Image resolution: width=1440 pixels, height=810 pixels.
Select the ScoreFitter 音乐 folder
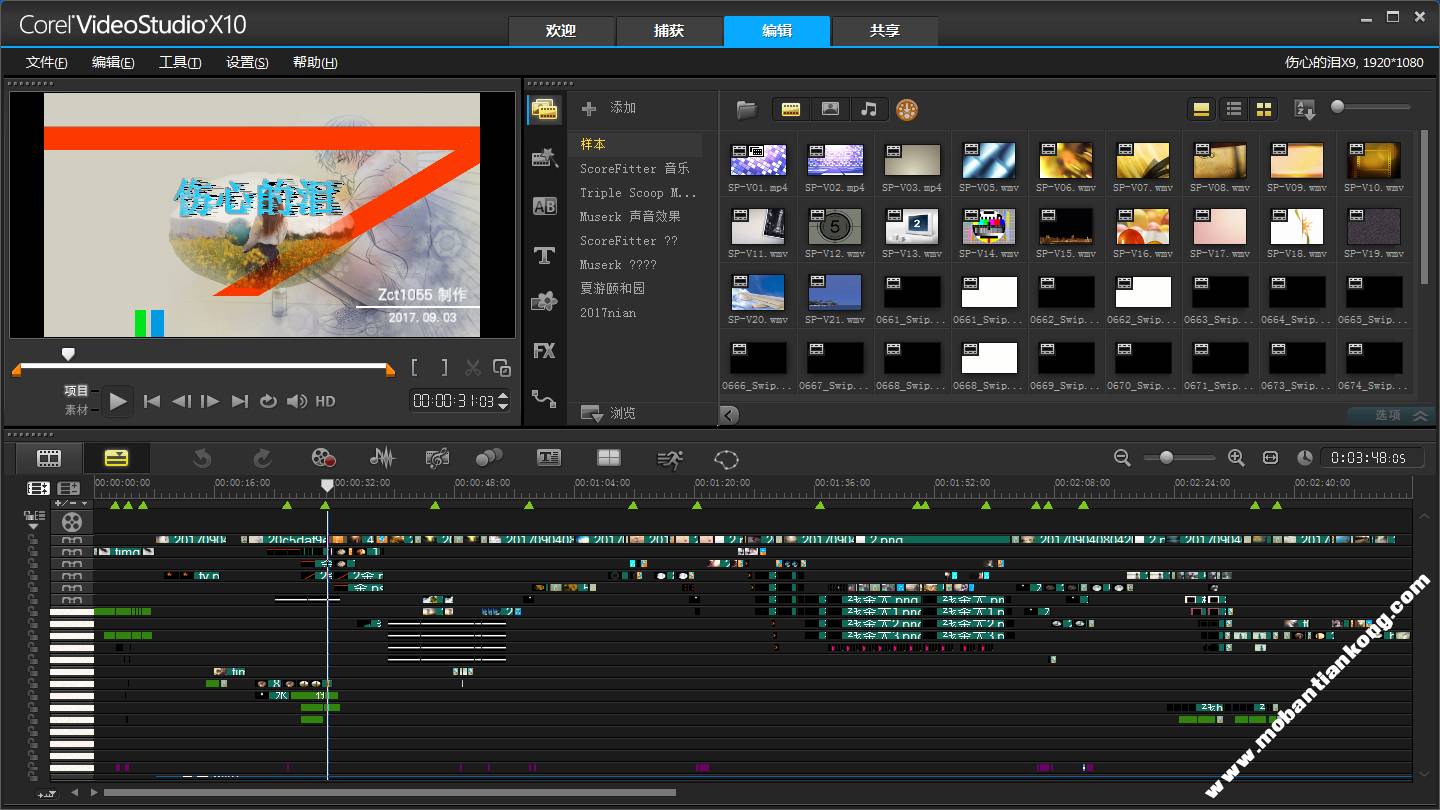[x=635, y=168]
